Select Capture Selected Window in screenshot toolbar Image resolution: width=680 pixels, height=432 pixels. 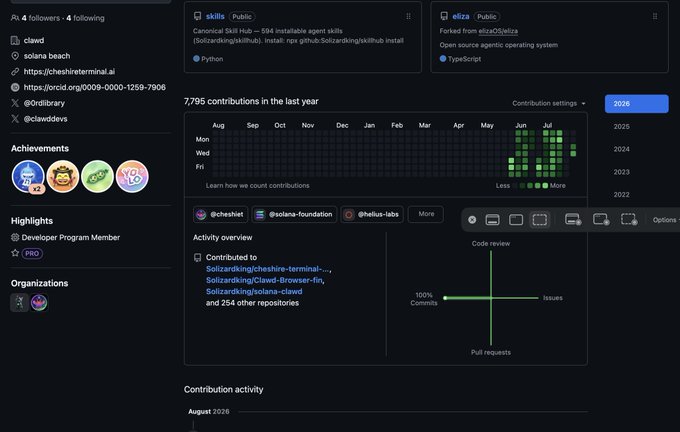tap(516, 220)
